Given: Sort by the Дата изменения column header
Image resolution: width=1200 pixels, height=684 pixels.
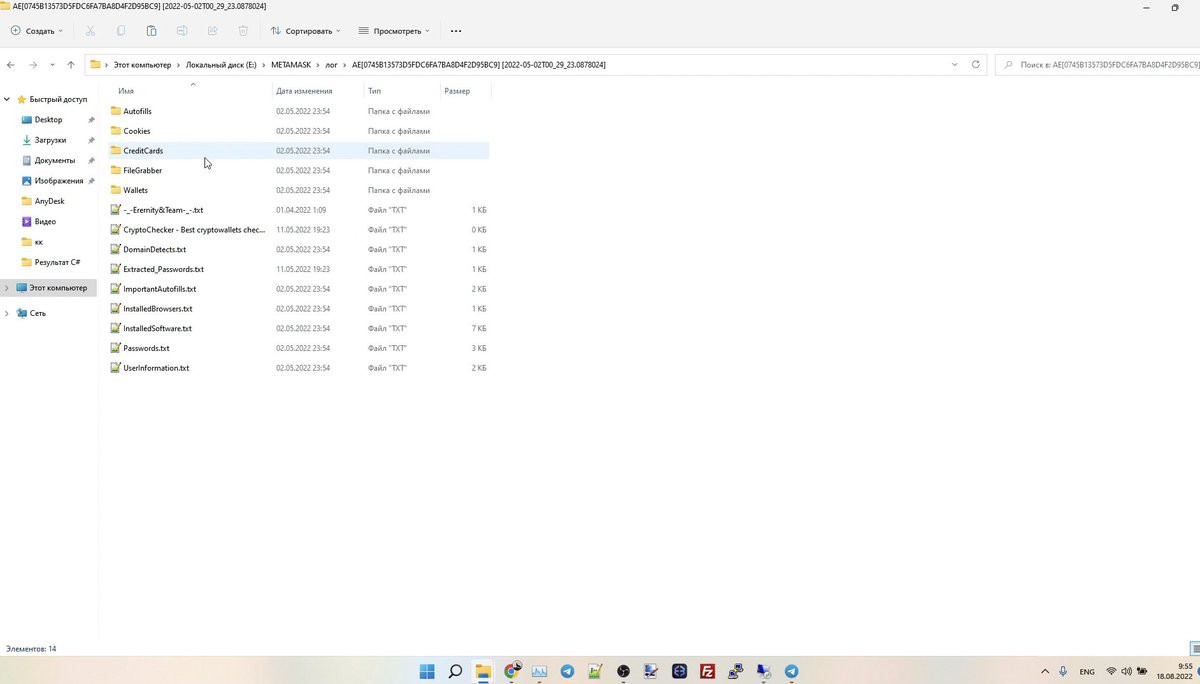Looking at the screenshot, I should point(304,91).
